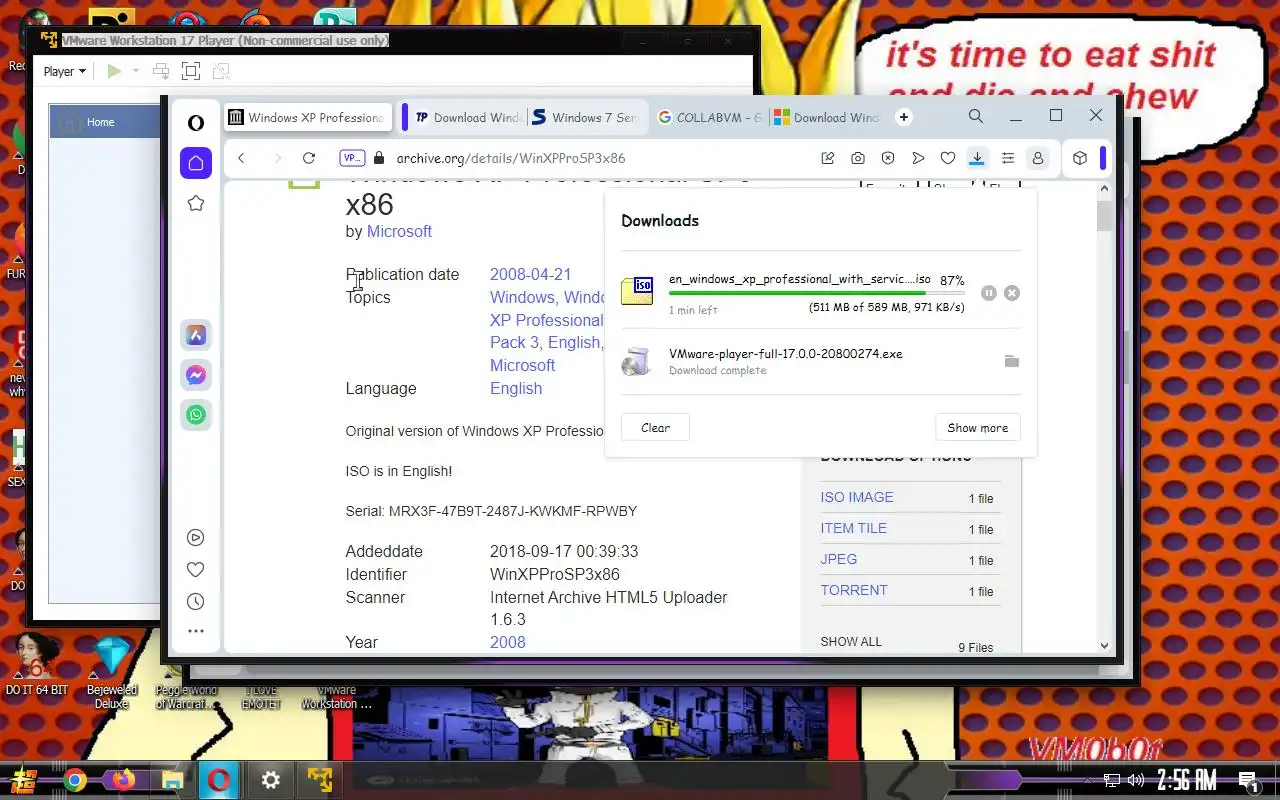Show VMware-player exe in folder
This screenshot has height=800, width=1280.
[1012, 361]
